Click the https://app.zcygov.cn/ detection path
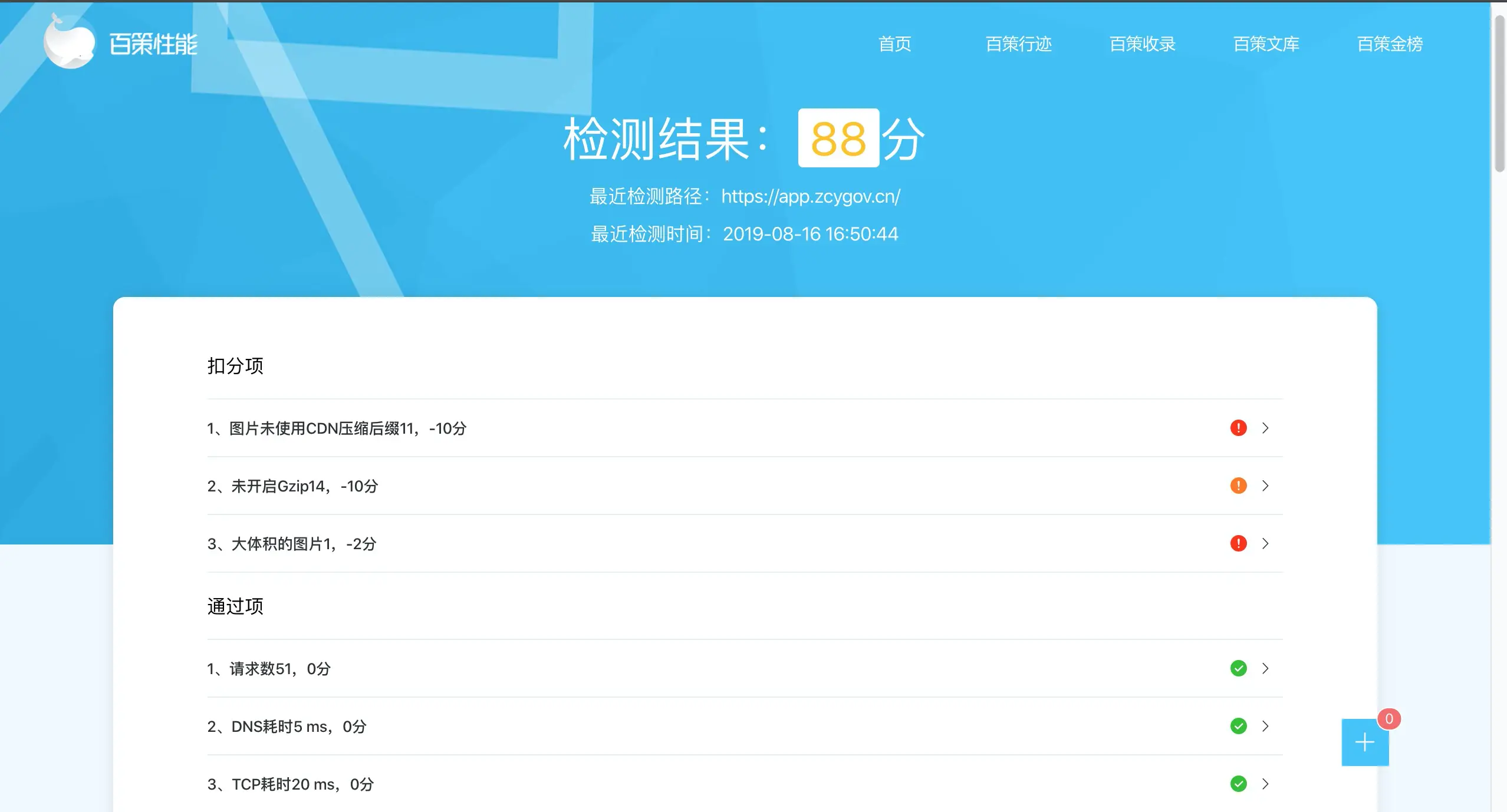The width and height of the screenshot is (1507, 812). pos(811,196)
